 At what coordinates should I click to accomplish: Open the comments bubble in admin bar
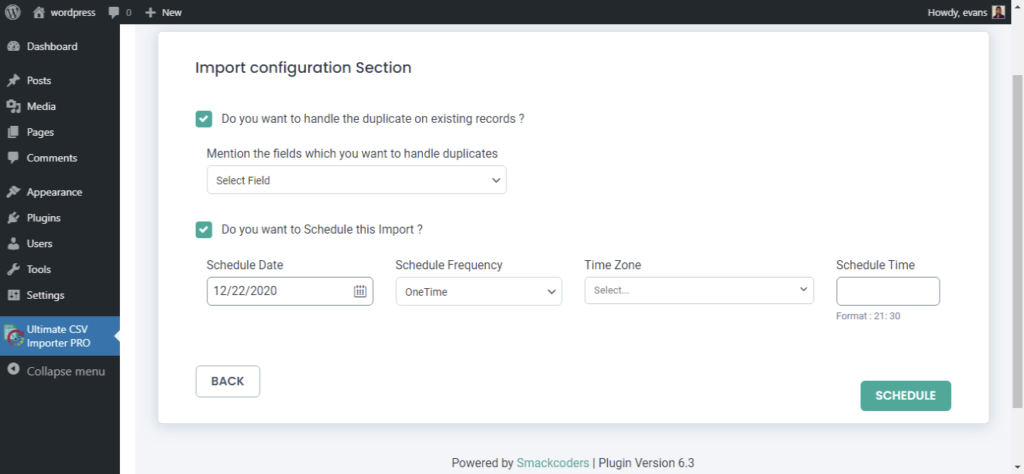pyautogui.click(x=120, y=12)
